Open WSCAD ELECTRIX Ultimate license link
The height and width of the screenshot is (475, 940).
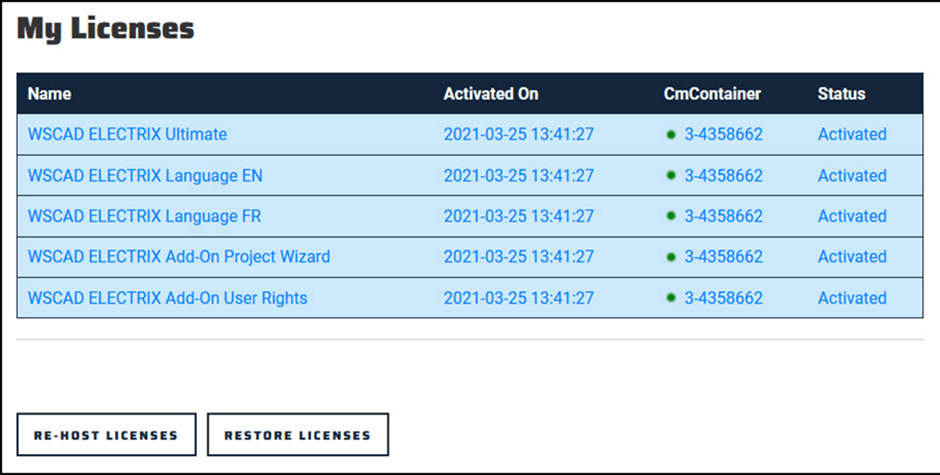pyautogui.click(x=127, y=134)
